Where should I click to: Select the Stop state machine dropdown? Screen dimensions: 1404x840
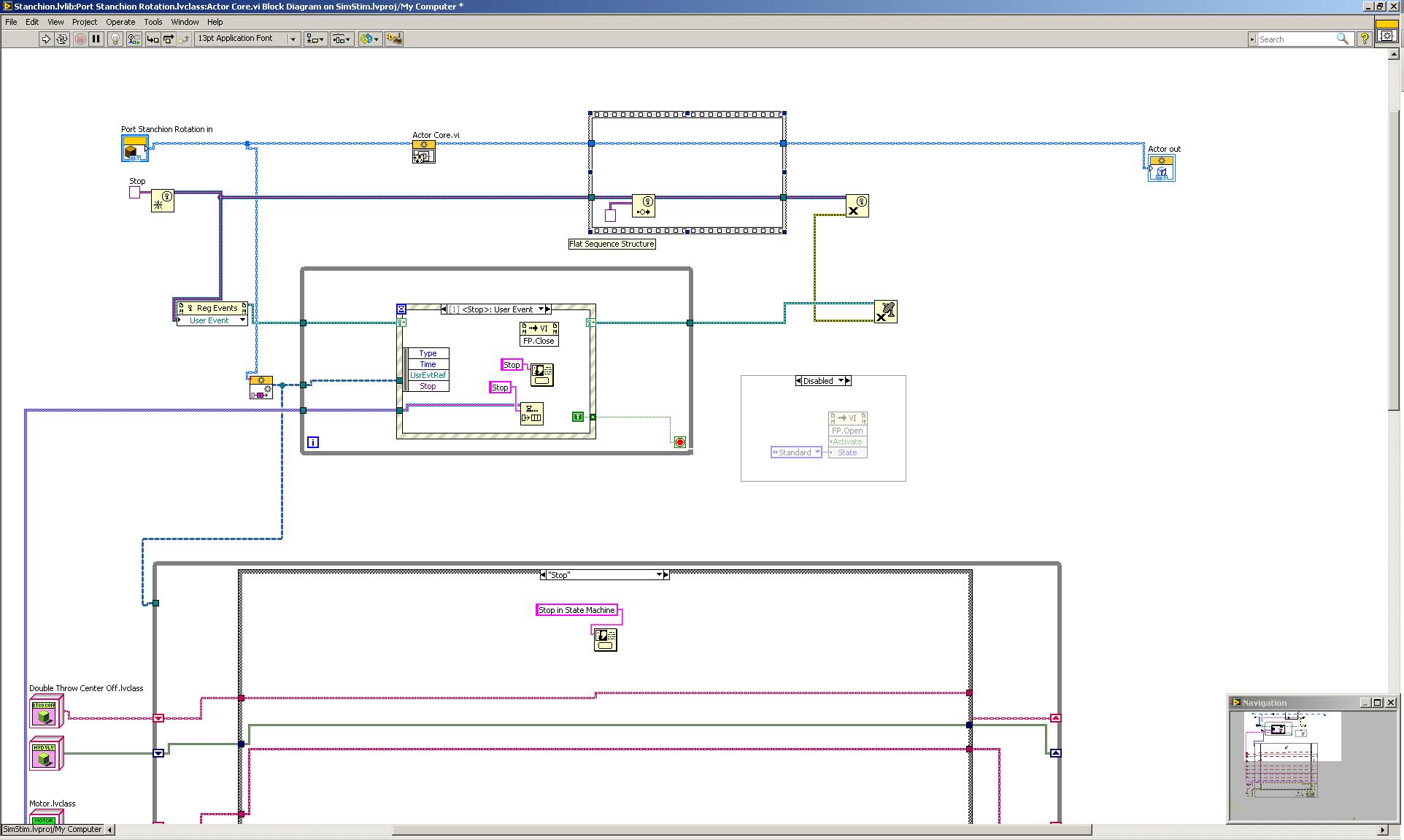coord(600,575)
